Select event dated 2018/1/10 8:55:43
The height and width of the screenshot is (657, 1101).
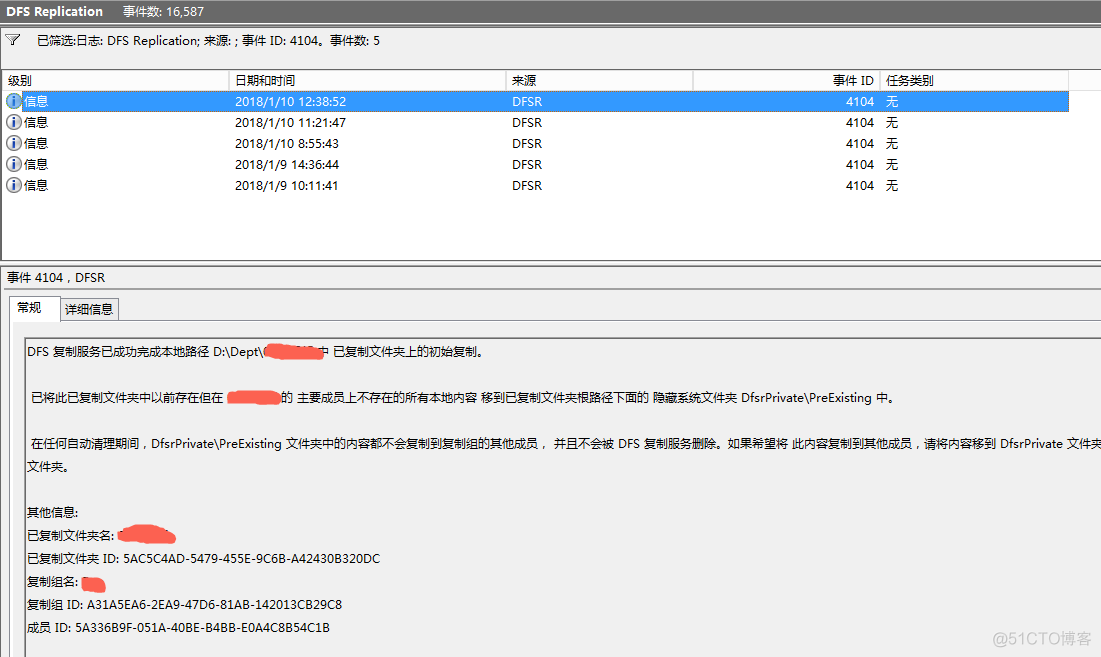(x=536, y=144)
